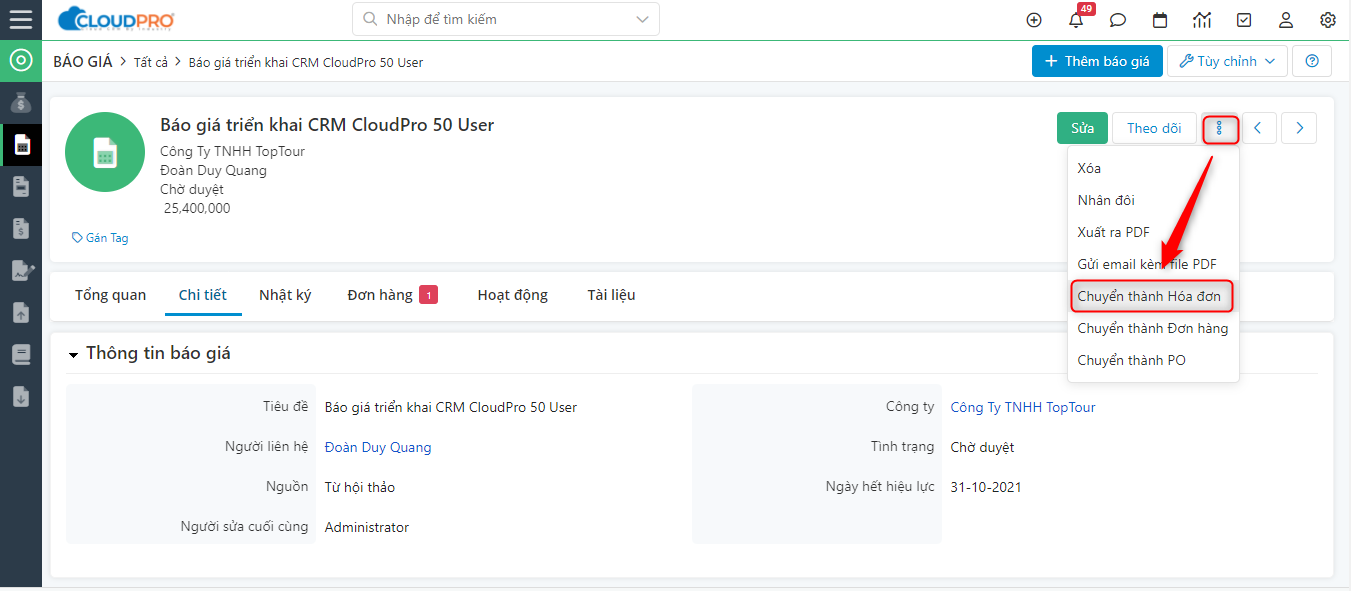The height and width of the screenshot is (591, 1351).
Task: Click the help question mark button
Action: 1312,61
